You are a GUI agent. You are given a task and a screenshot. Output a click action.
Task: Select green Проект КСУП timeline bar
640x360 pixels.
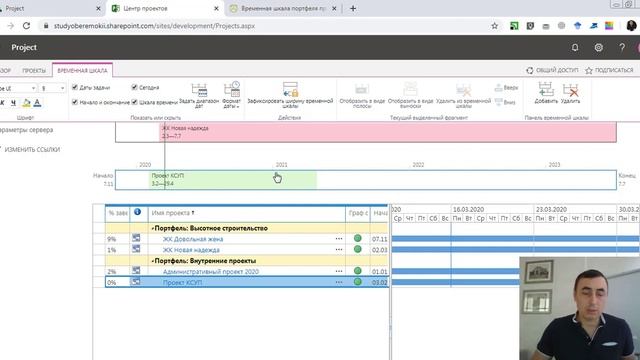tap(233, 180)
